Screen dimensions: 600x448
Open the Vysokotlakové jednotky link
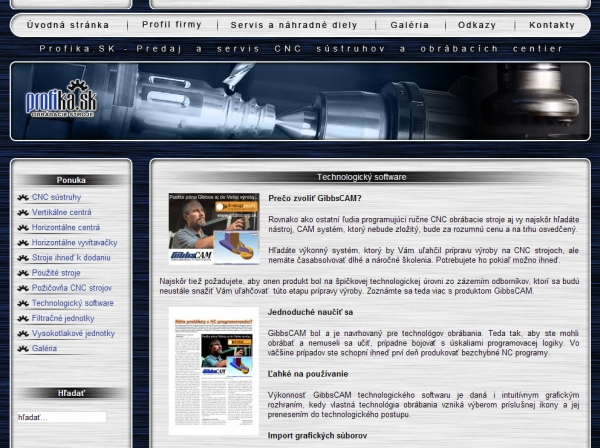pos(73,333)
